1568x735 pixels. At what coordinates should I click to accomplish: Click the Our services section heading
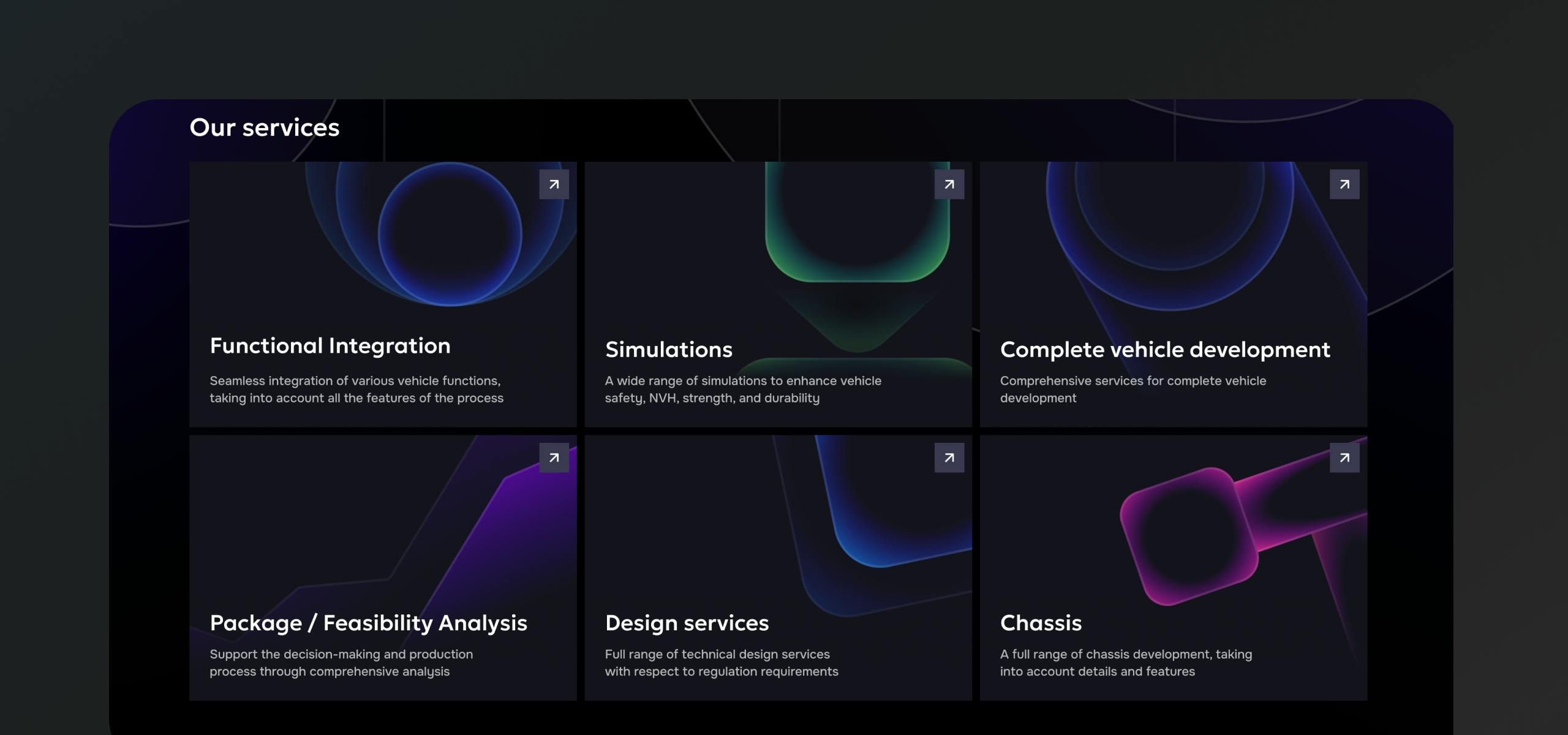point(264,127)
